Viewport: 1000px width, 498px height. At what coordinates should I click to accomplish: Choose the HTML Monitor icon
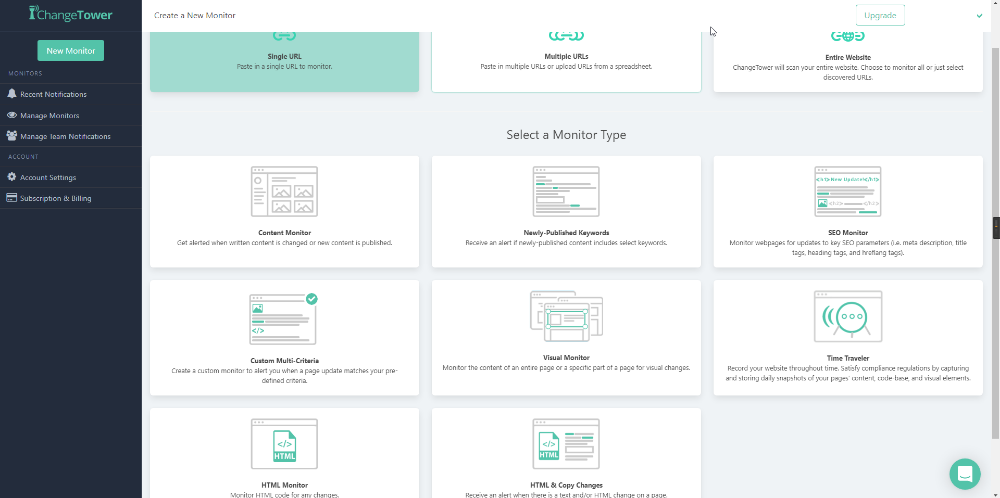(284, 443)
